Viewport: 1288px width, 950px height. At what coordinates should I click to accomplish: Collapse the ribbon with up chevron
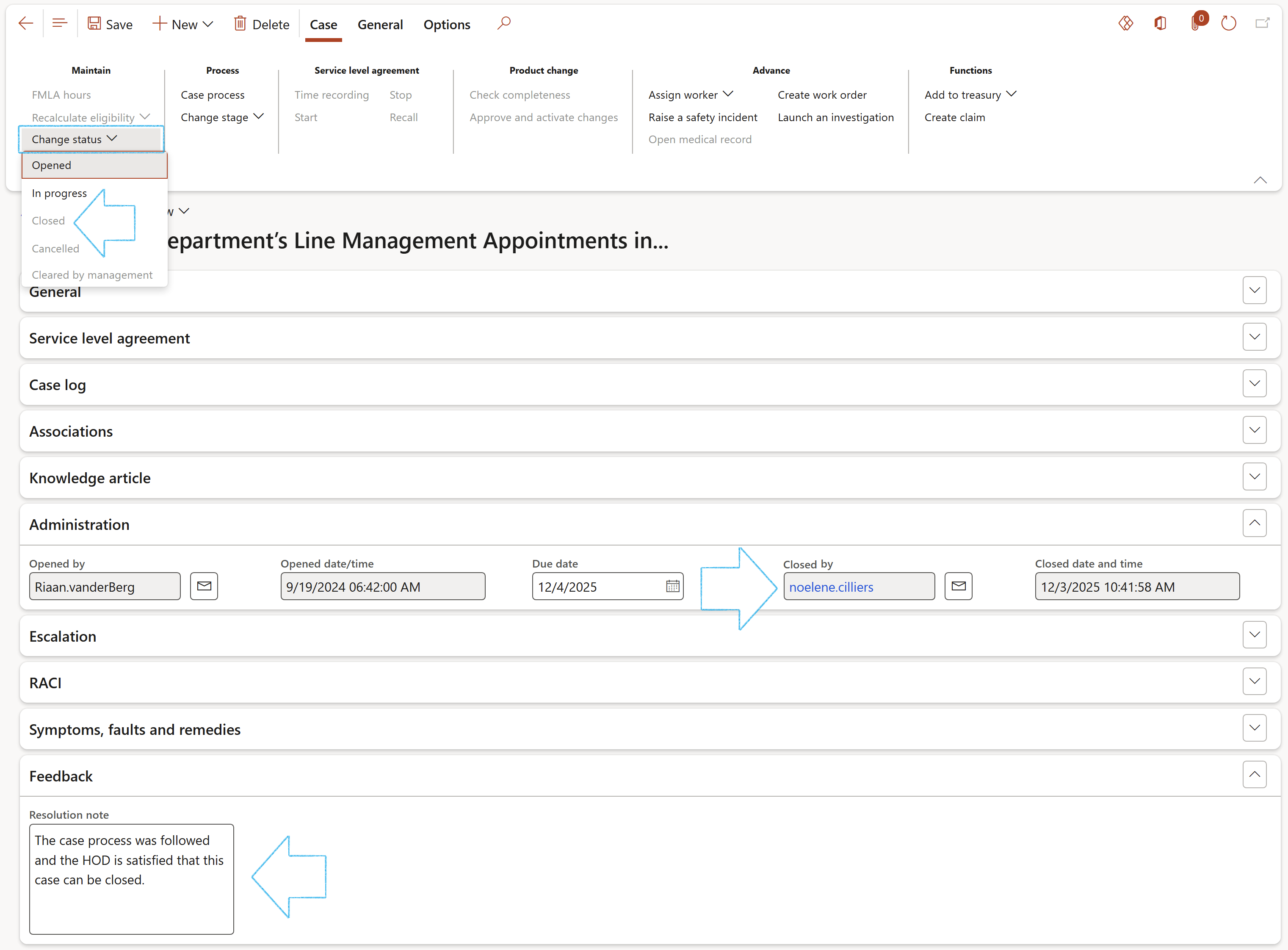click(1260, 180)
